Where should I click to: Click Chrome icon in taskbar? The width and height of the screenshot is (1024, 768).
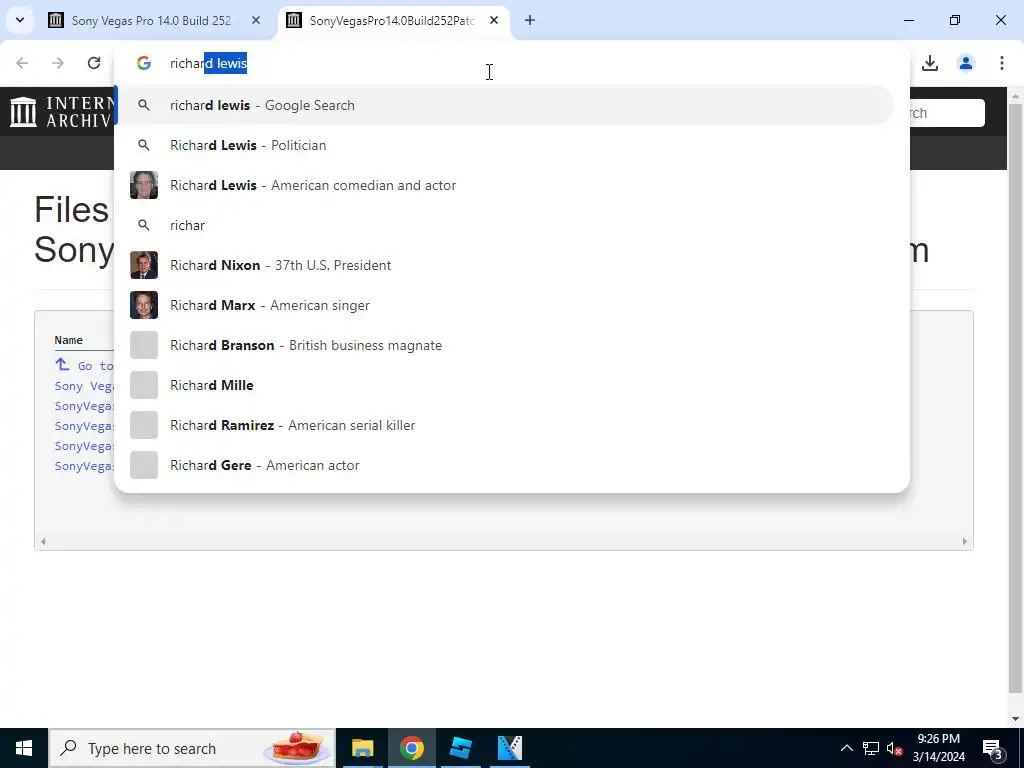pyautogui.click(x=411, y=748)
